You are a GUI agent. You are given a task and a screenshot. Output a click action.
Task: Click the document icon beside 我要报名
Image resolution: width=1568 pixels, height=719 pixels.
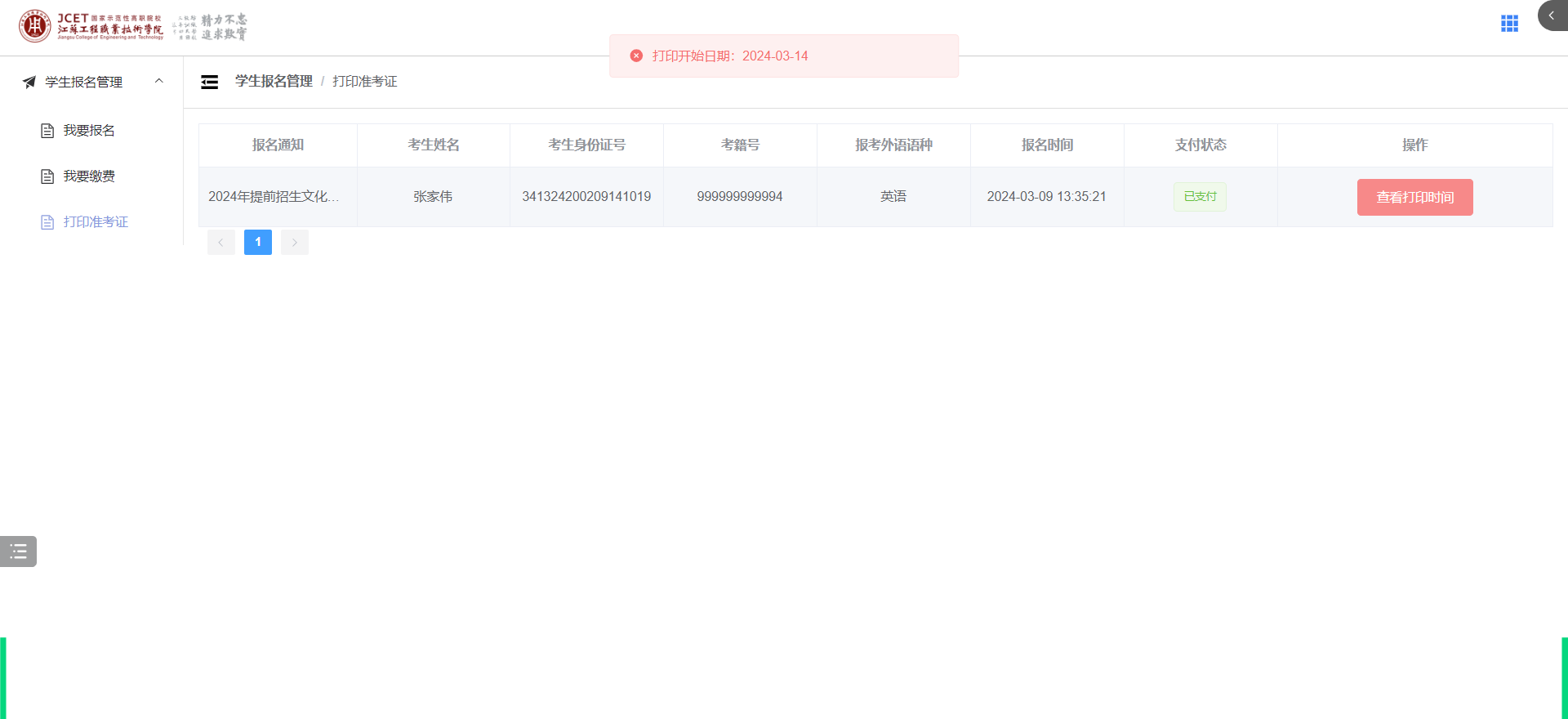coord(47,131)
